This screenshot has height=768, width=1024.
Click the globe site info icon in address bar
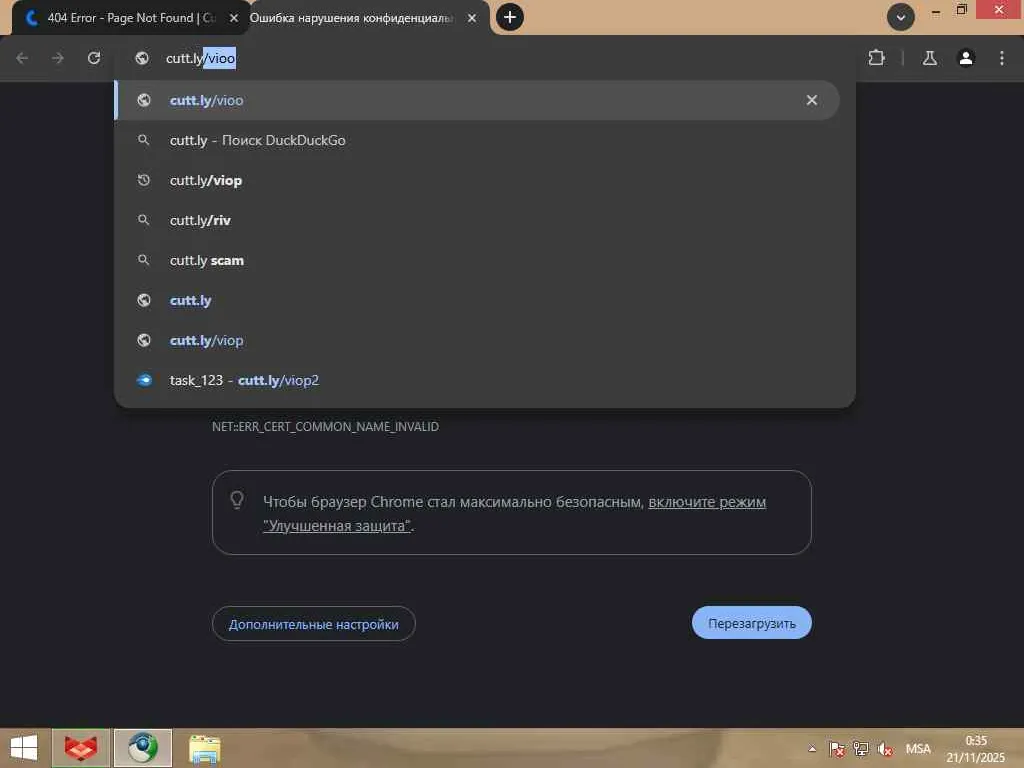[x=142, y=58]
